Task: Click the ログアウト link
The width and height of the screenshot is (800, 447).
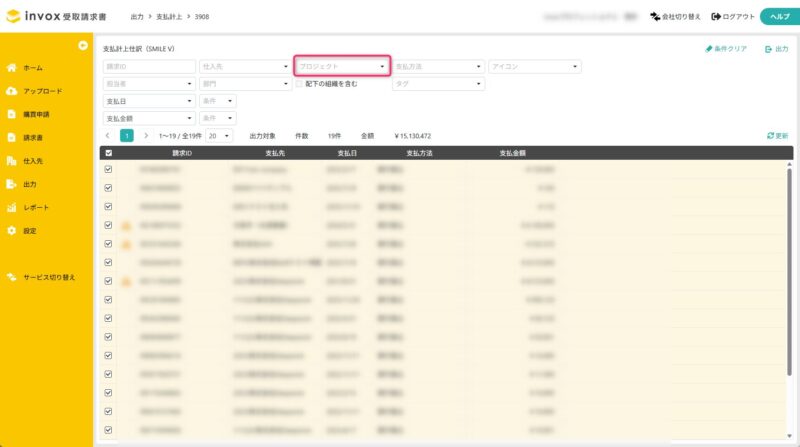Action: [733, 17]
